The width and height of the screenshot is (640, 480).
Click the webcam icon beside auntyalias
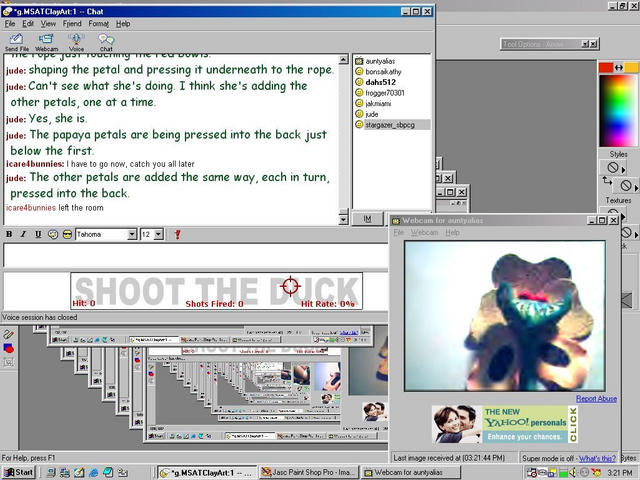pos(359,61)
